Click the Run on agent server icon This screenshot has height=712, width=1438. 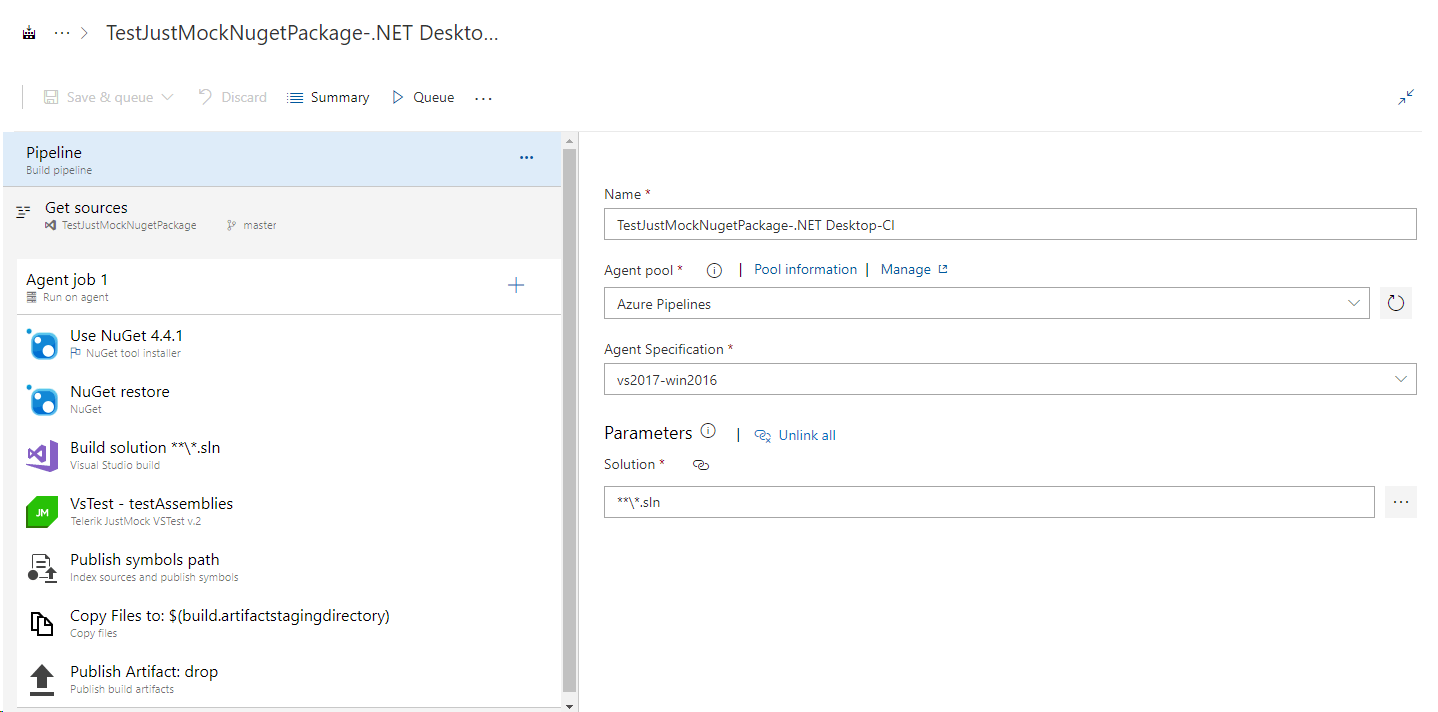click(x=32, y=298)
